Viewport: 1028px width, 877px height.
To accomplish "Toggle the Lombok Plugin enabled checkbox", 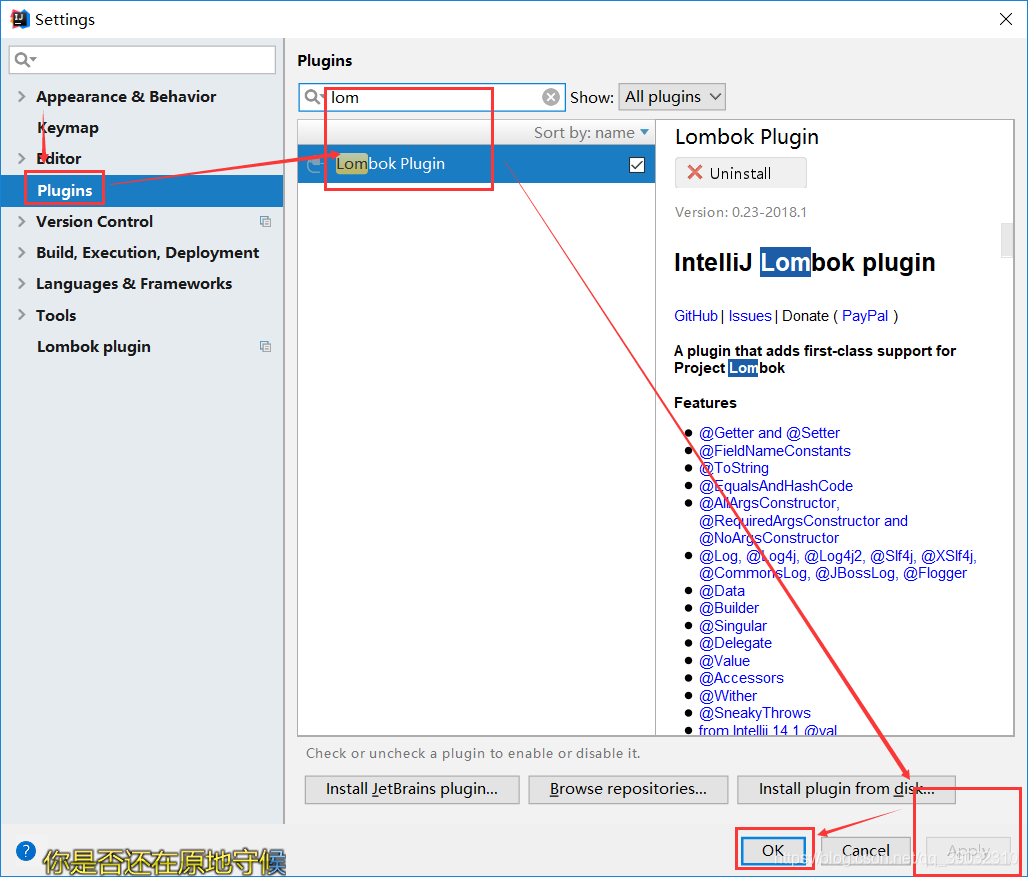I will click(x=636, y=165).
